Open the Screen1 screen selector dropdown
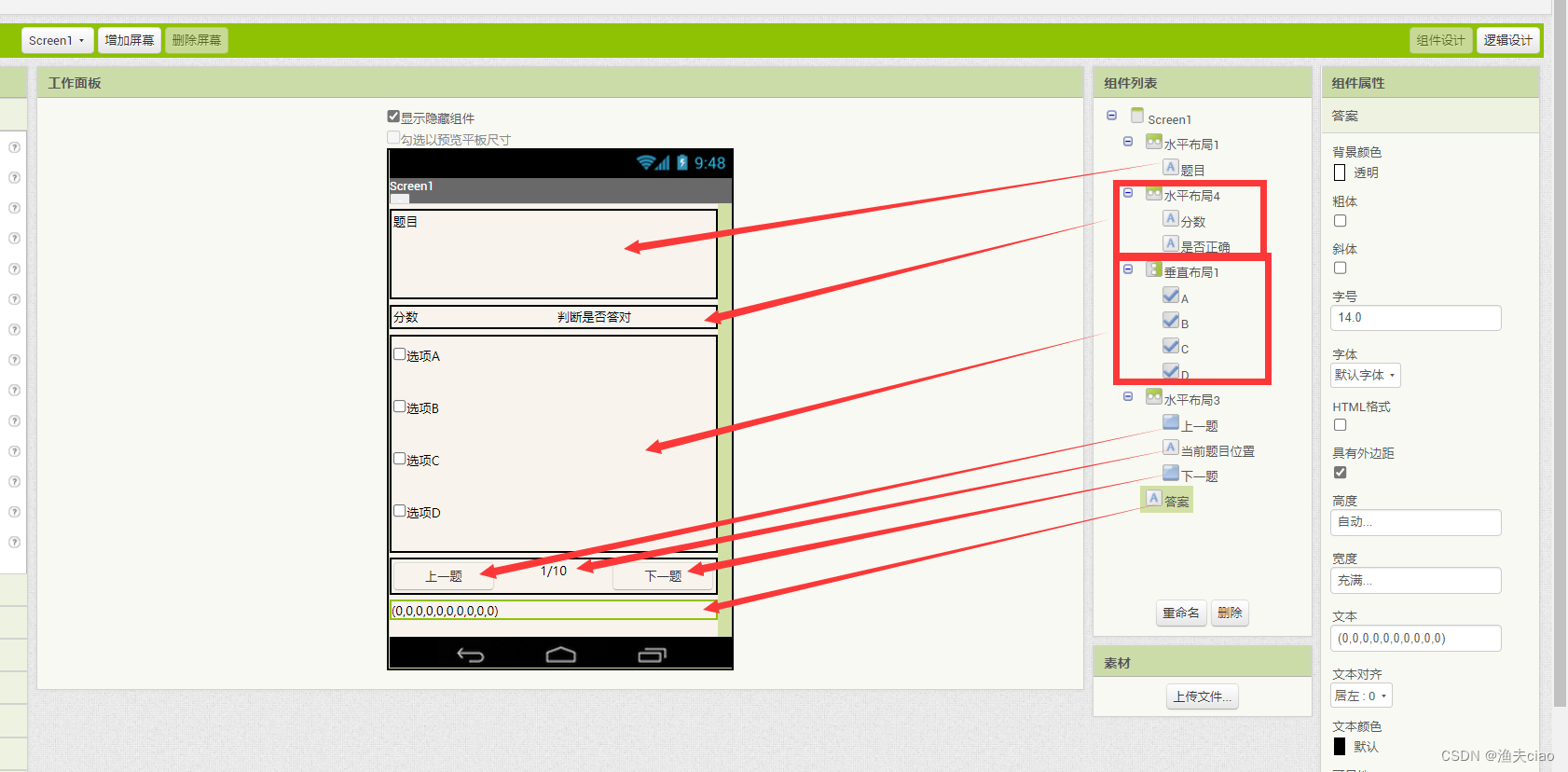The width and height of the screenshot is (1568, 772). pos(57,40)
